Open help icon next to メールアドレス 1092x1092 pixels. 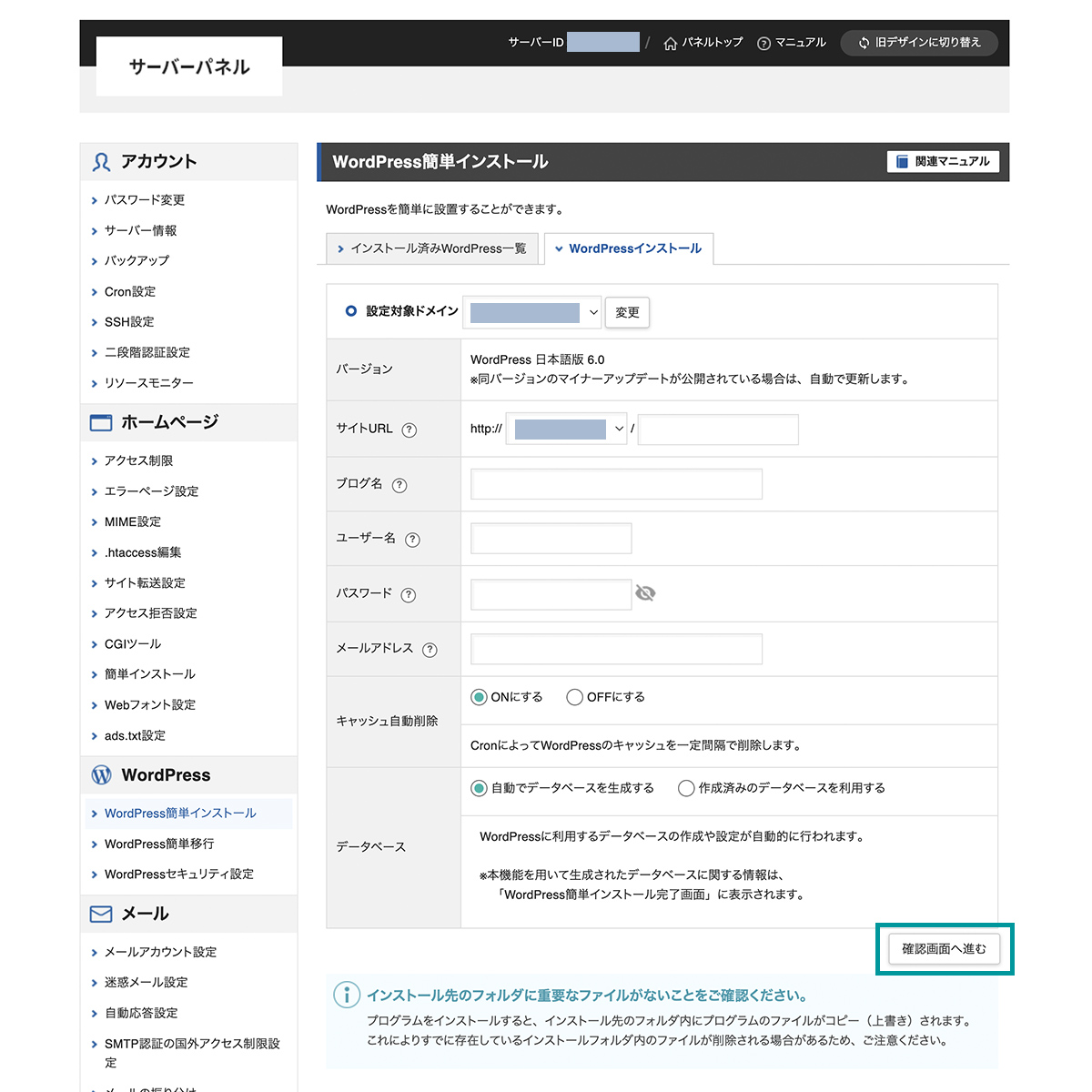[x=430, y=650]
